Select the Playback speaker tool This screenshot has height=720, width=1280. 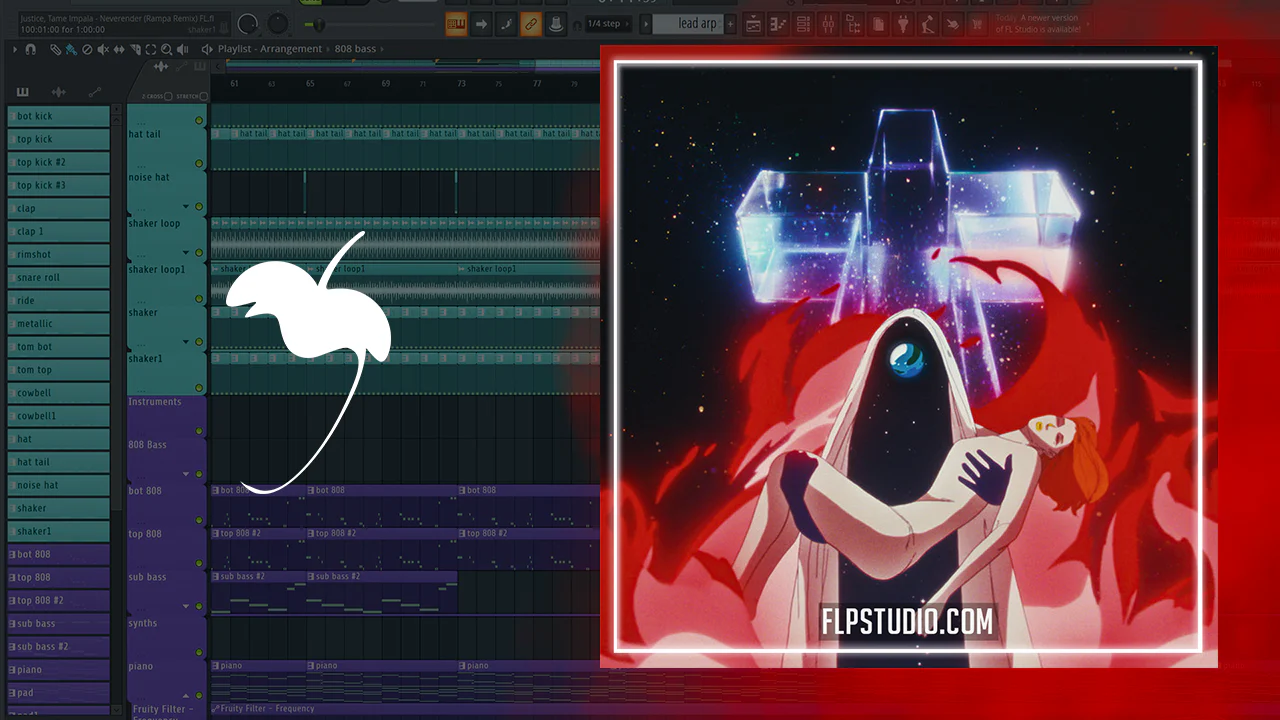pyautogui.click(x=182, y=49)
